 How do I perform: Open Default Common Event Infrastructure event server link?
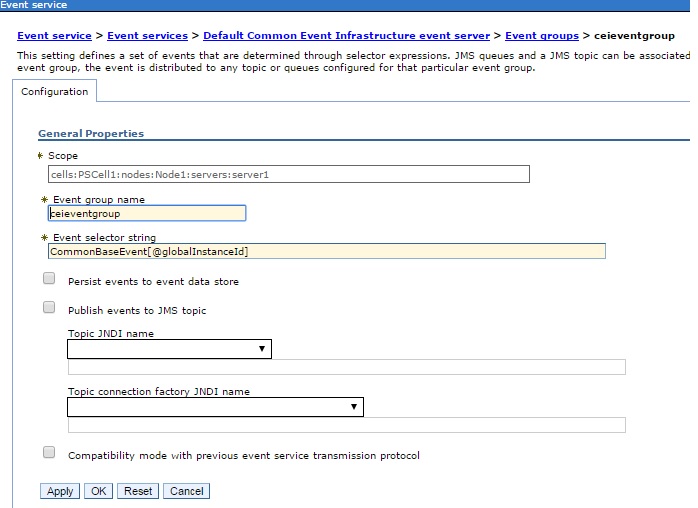(346, 36)
